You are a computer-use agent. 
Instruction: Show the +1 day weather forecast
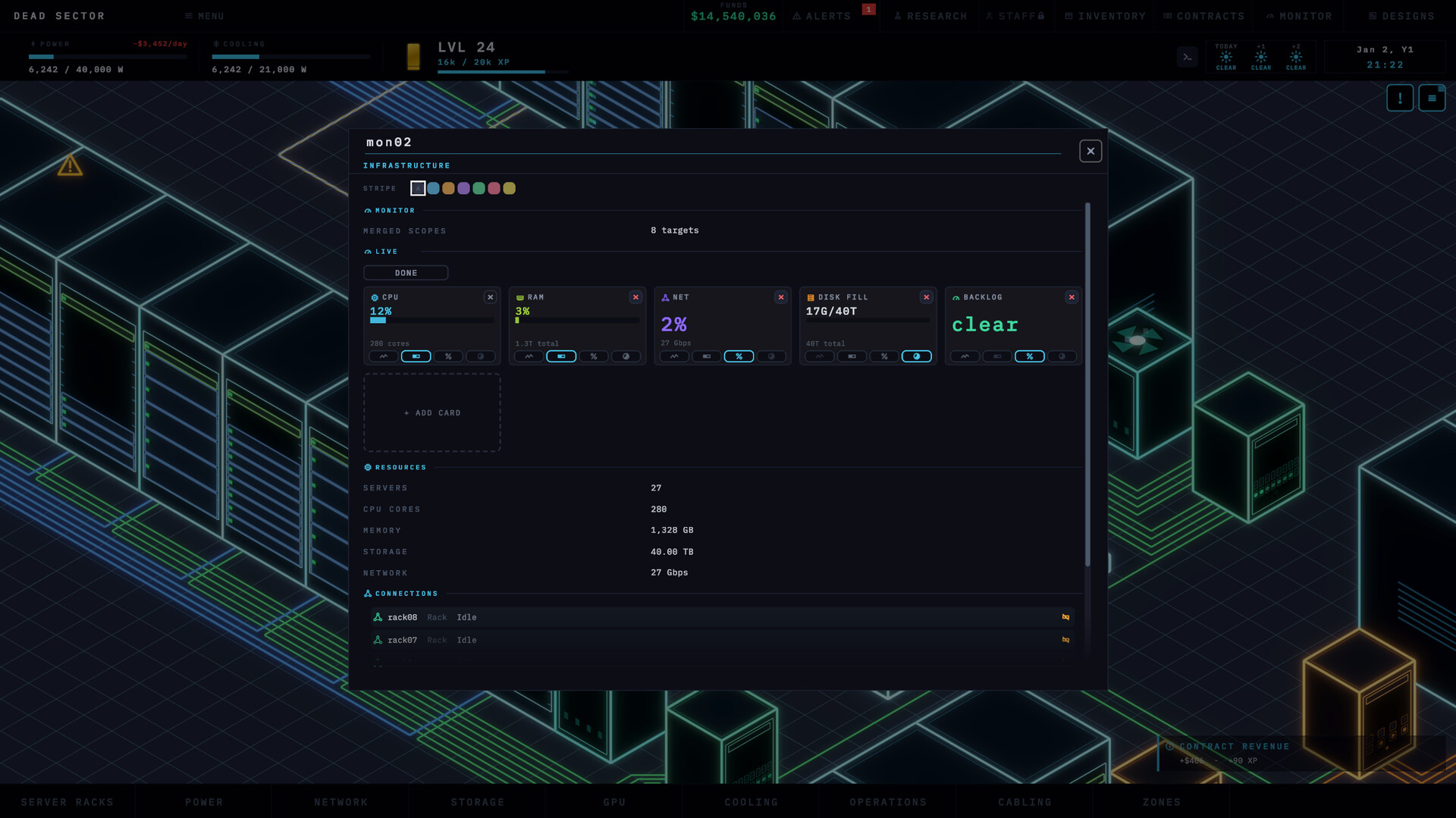coord(1261,57)
